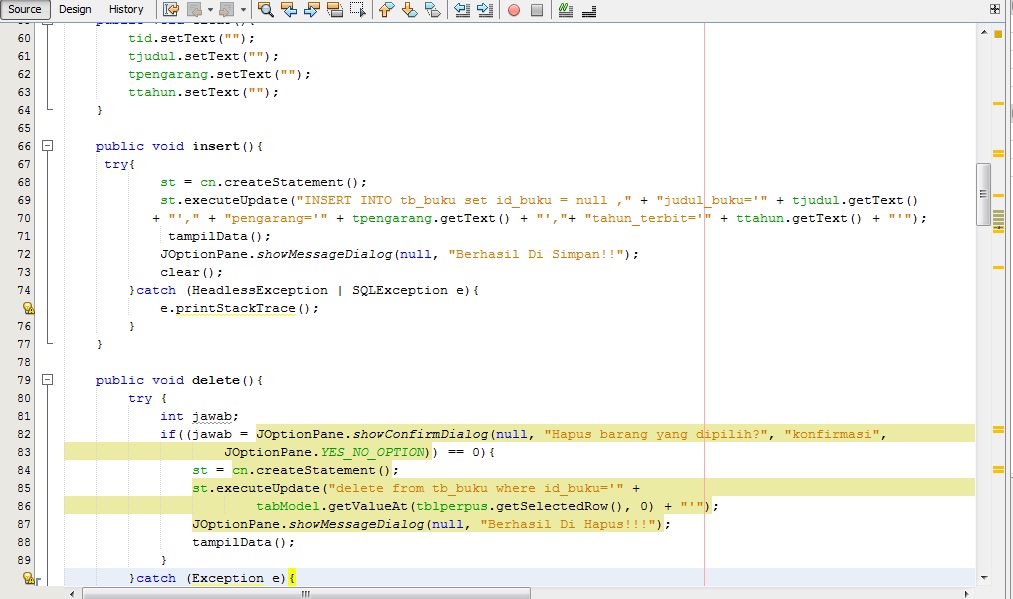The width and height of the screenshot is (1013, 599).
Task: Click the editor hint lightbulb on line 75
Action: [x=28, y=308]
